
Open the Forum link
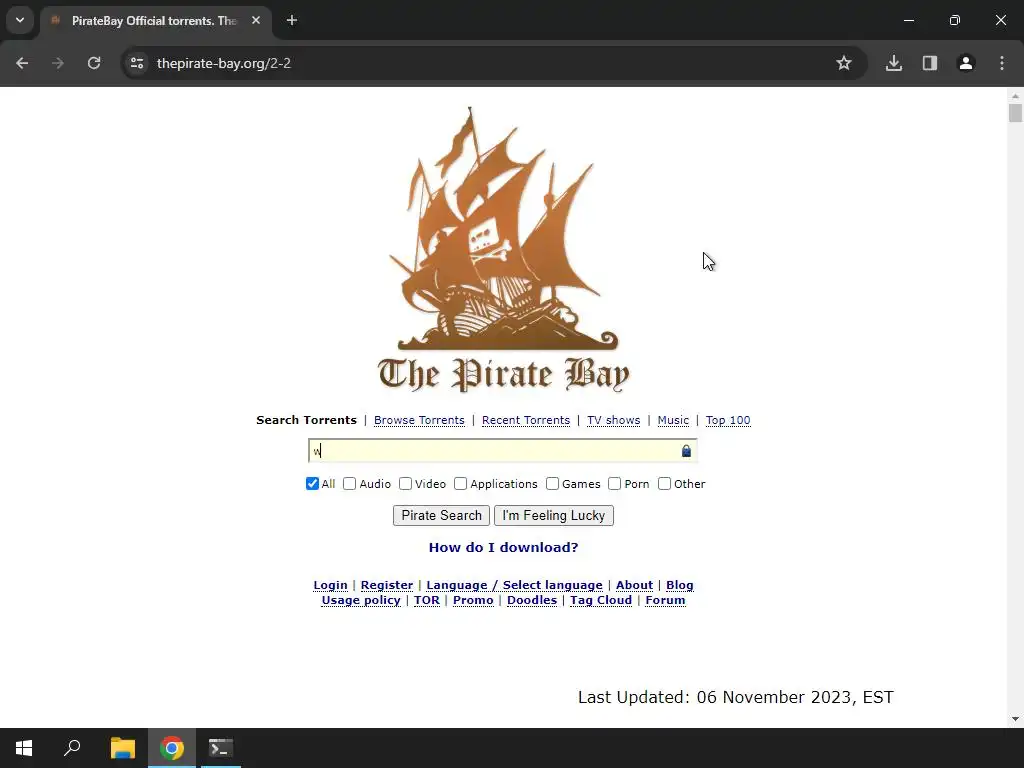tap(665, 600)
